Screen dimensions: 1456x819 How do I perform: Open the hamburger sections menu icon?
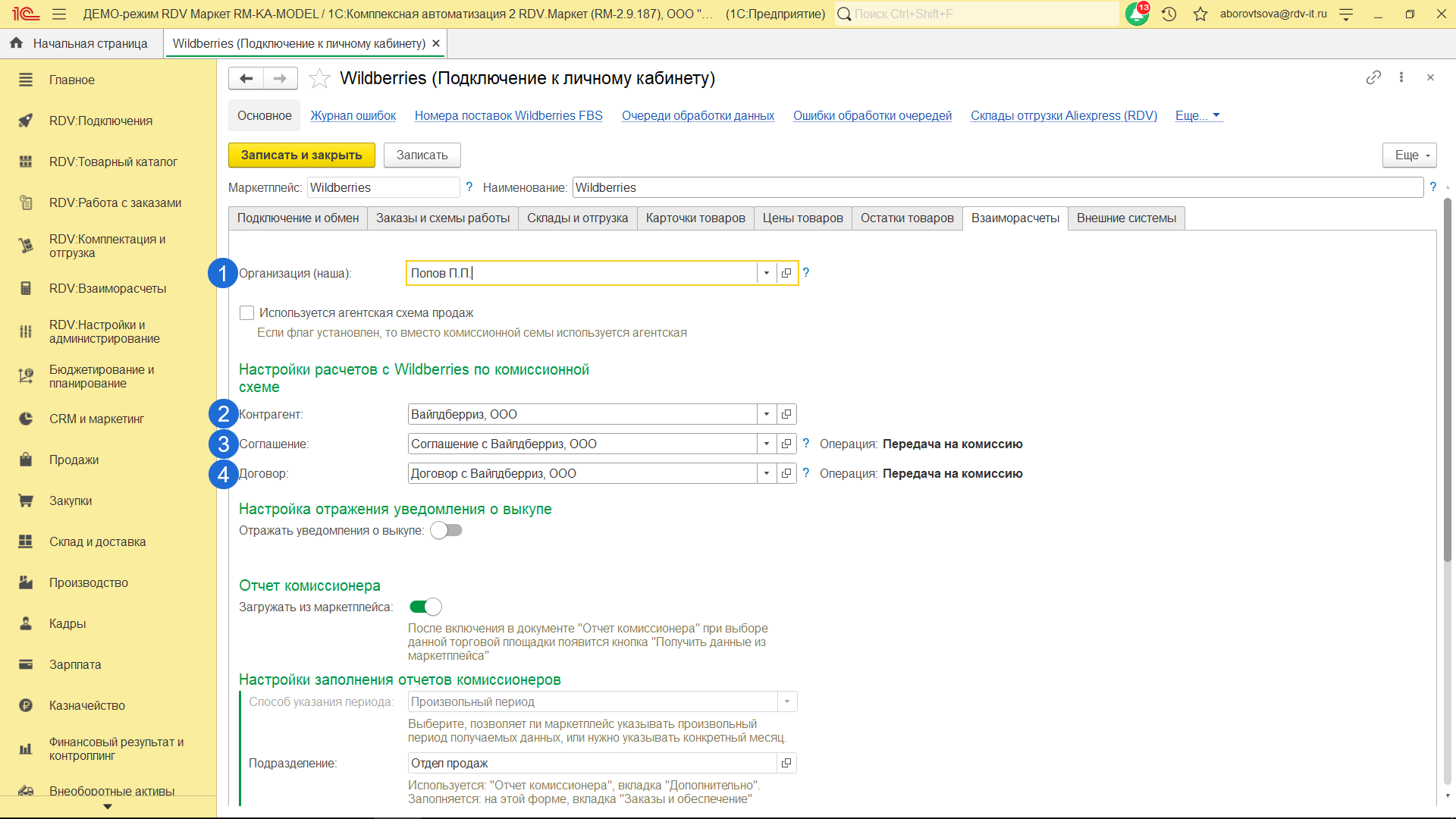coord(59,14)
